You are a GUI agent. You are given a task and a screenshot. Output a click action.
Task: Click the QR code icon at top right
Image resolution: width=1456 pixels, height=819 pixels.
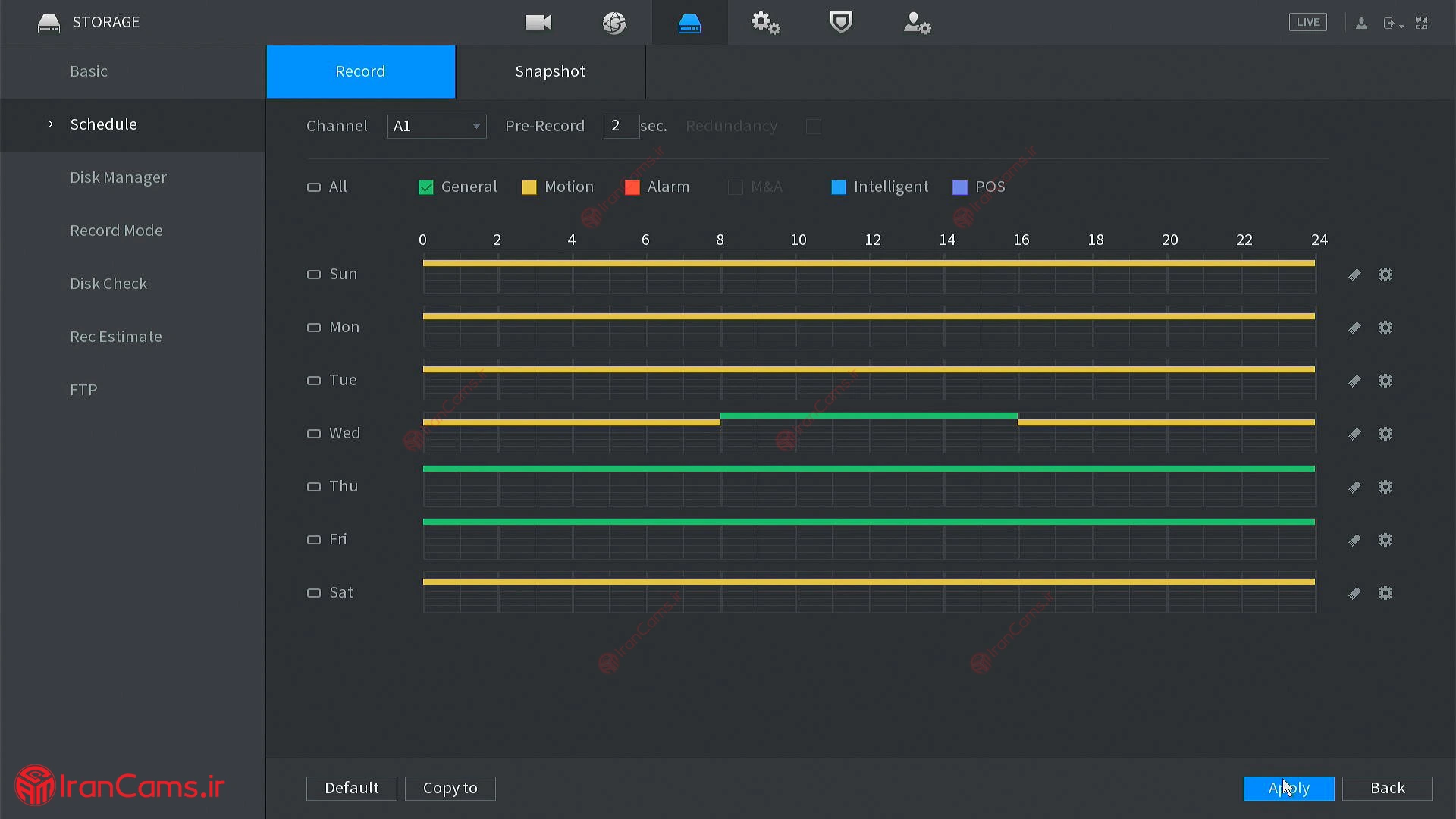click(x=1422, y=23)
